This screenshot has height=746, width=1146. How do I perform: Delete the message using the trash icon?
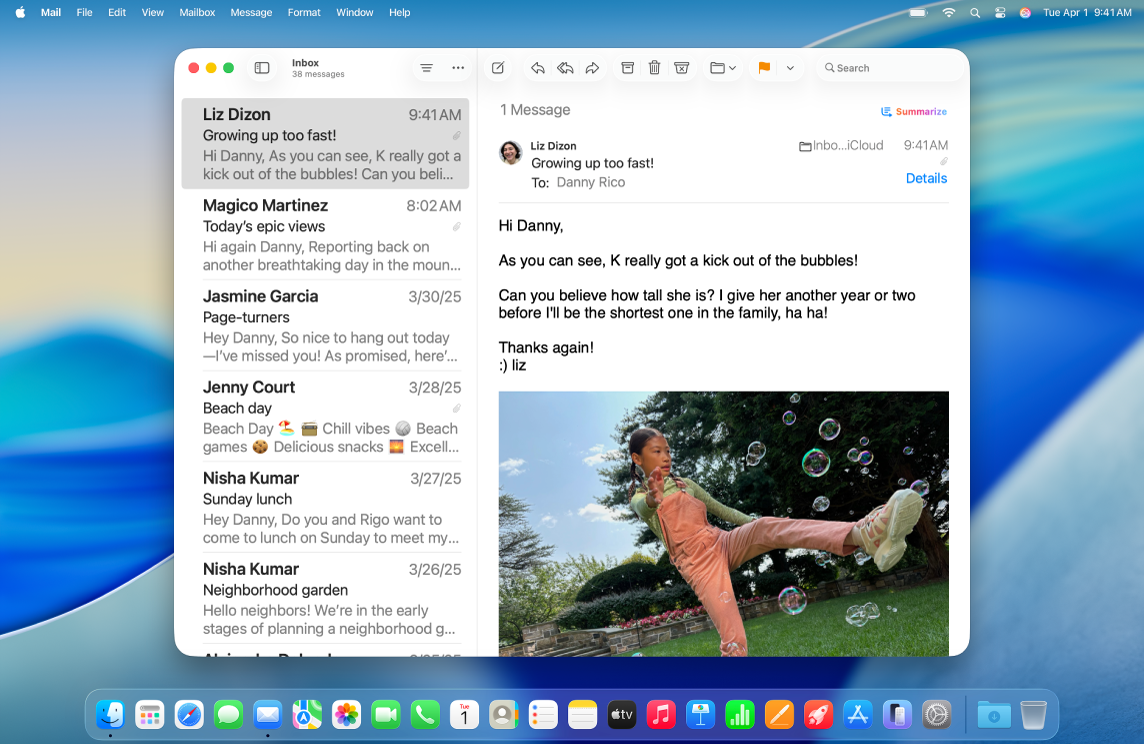(x=654, y=67)
